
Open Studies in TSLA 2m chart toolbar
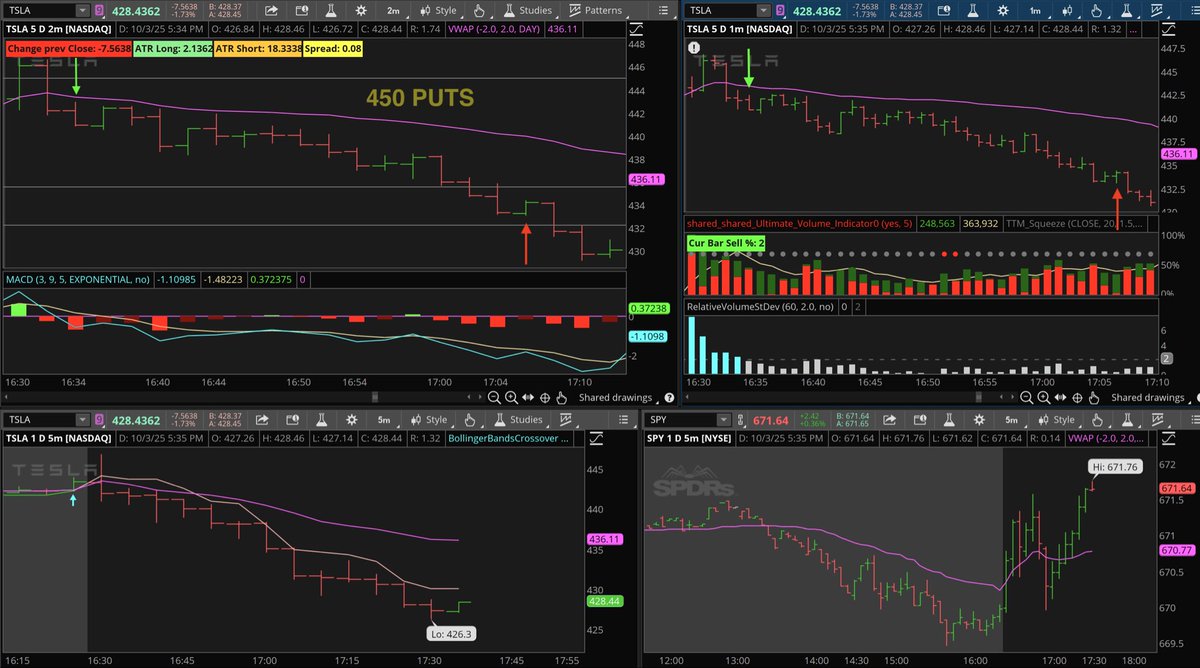[x=530, y=10]
